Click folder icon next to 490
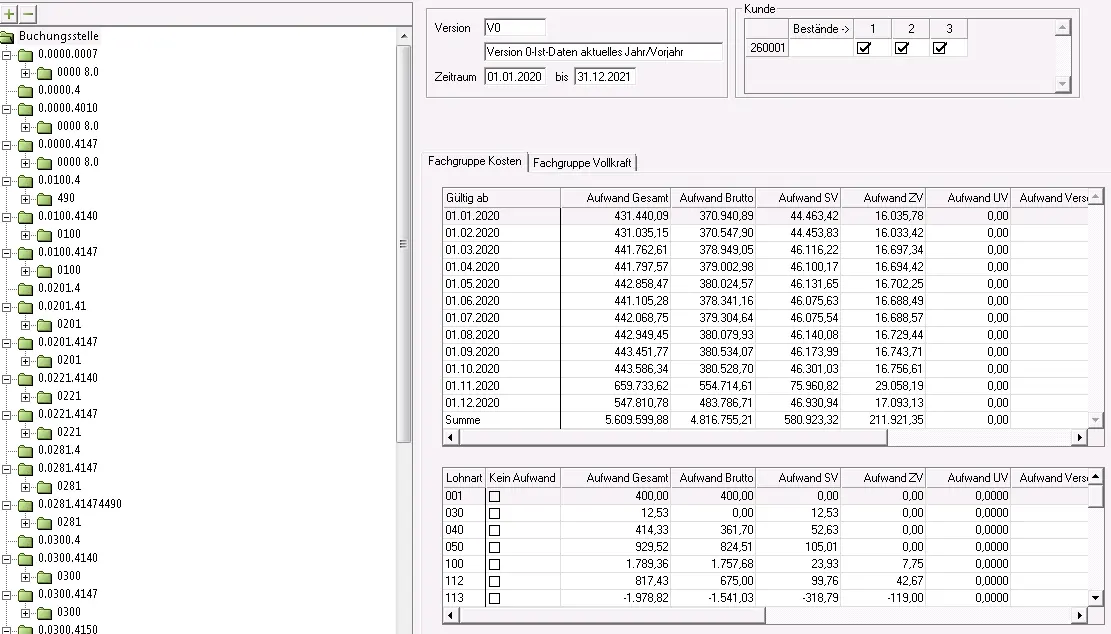The height and width of the screenshot is (634, 1111). (45, 198)
